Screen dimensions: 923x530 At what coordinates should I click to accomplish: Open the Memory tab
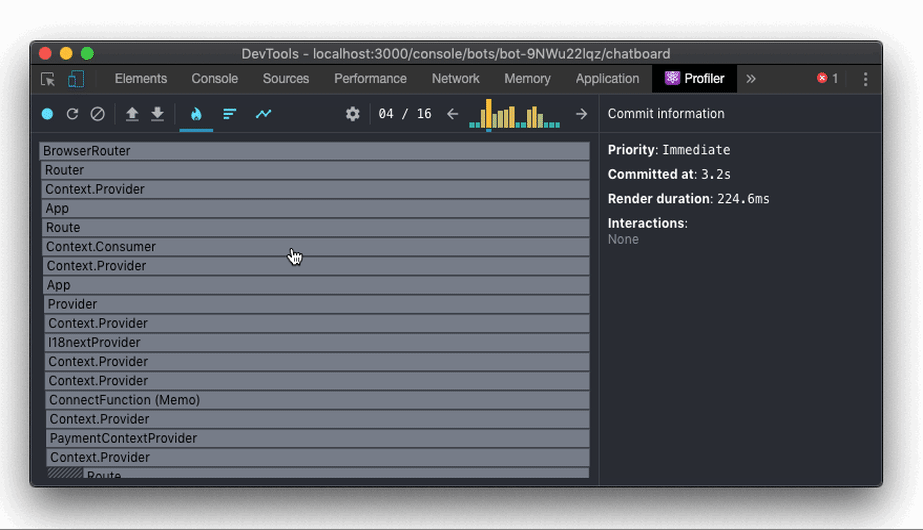527,78
